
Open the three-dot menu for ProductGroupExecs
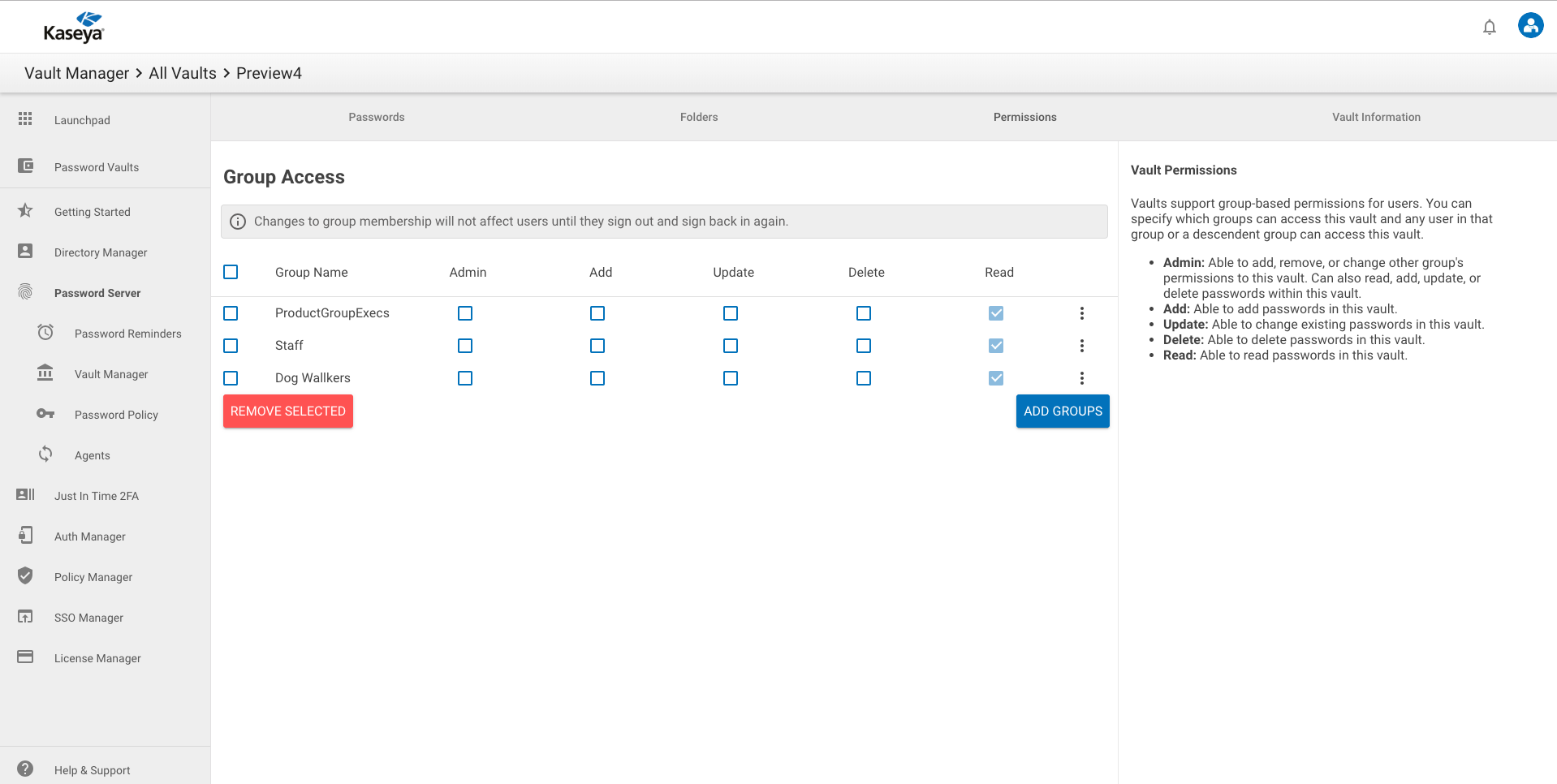pos(1082,313)
